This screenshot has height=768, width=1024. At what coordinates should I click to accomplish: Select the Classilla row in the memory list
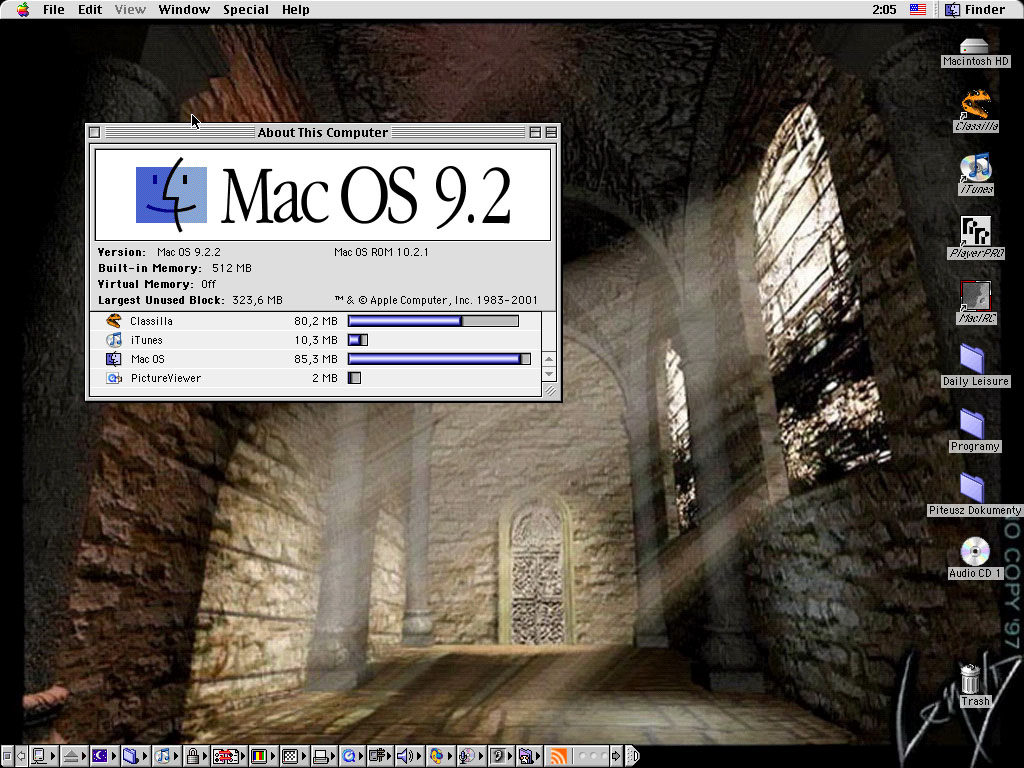click(315, 321)
